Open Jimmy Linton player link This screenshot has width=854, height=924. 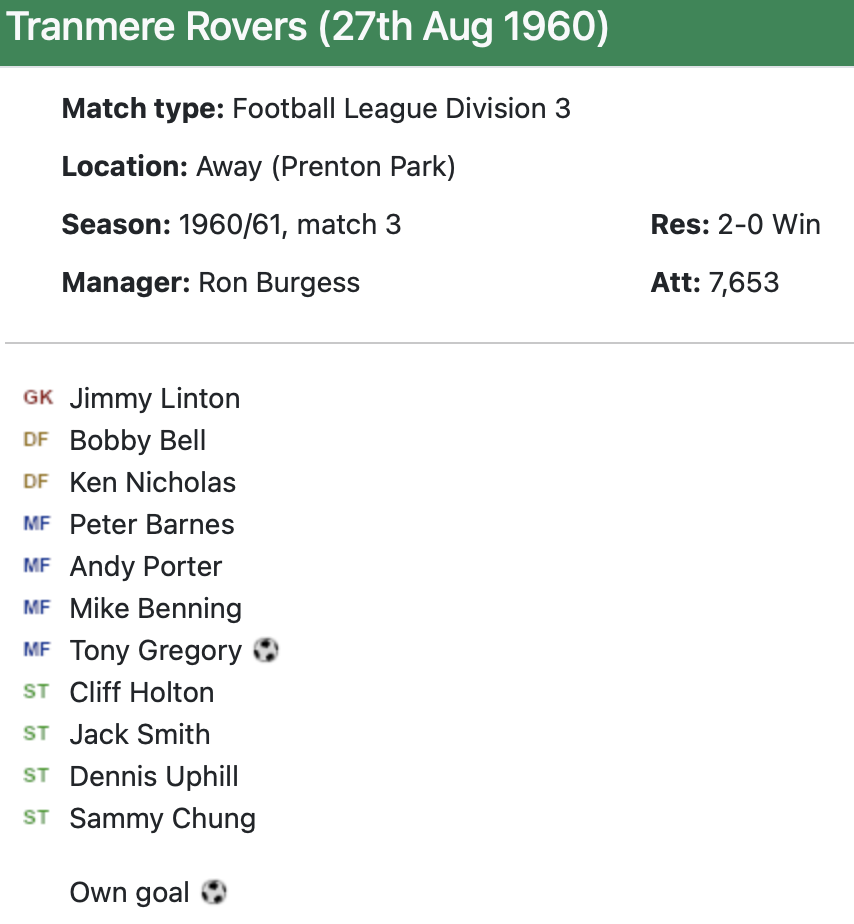point(155,399)
